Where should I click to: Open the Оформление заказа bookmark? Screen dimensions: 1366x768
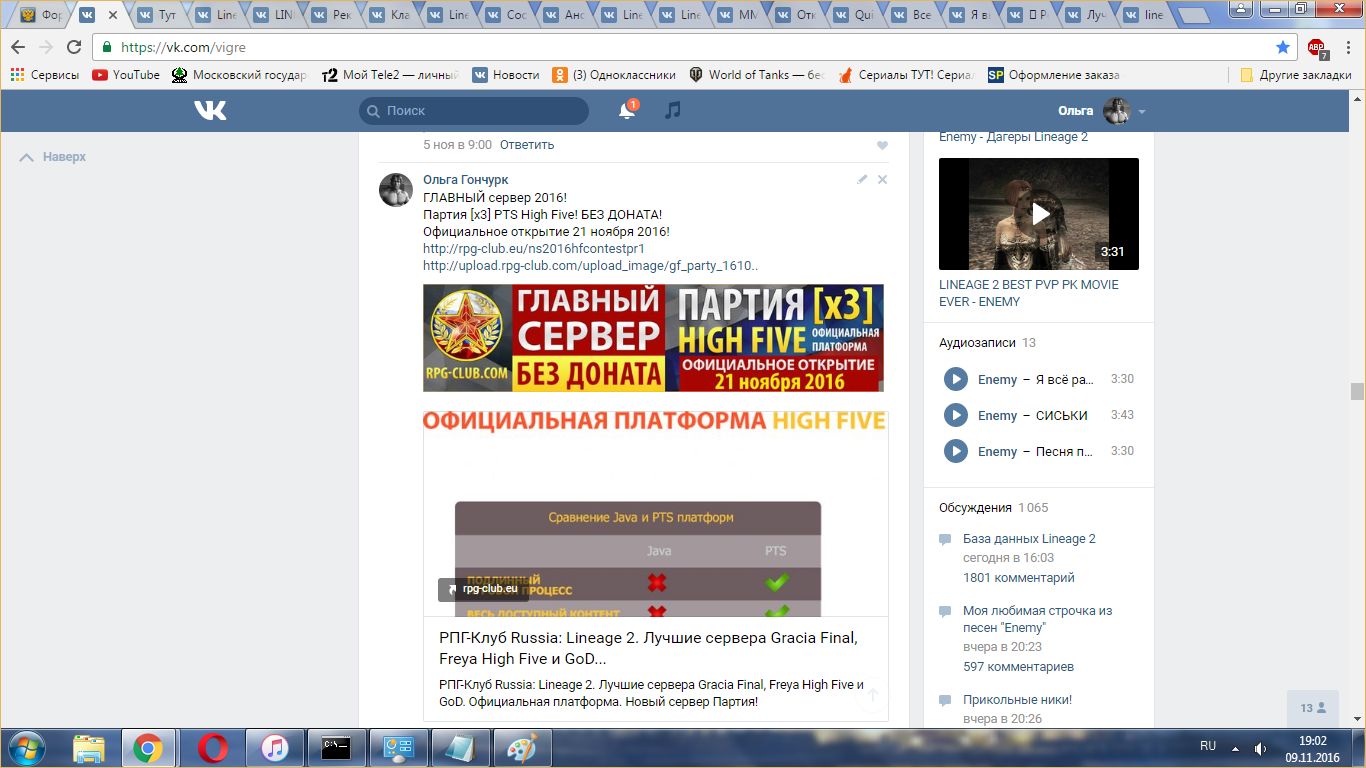(x=1054, y=75)
